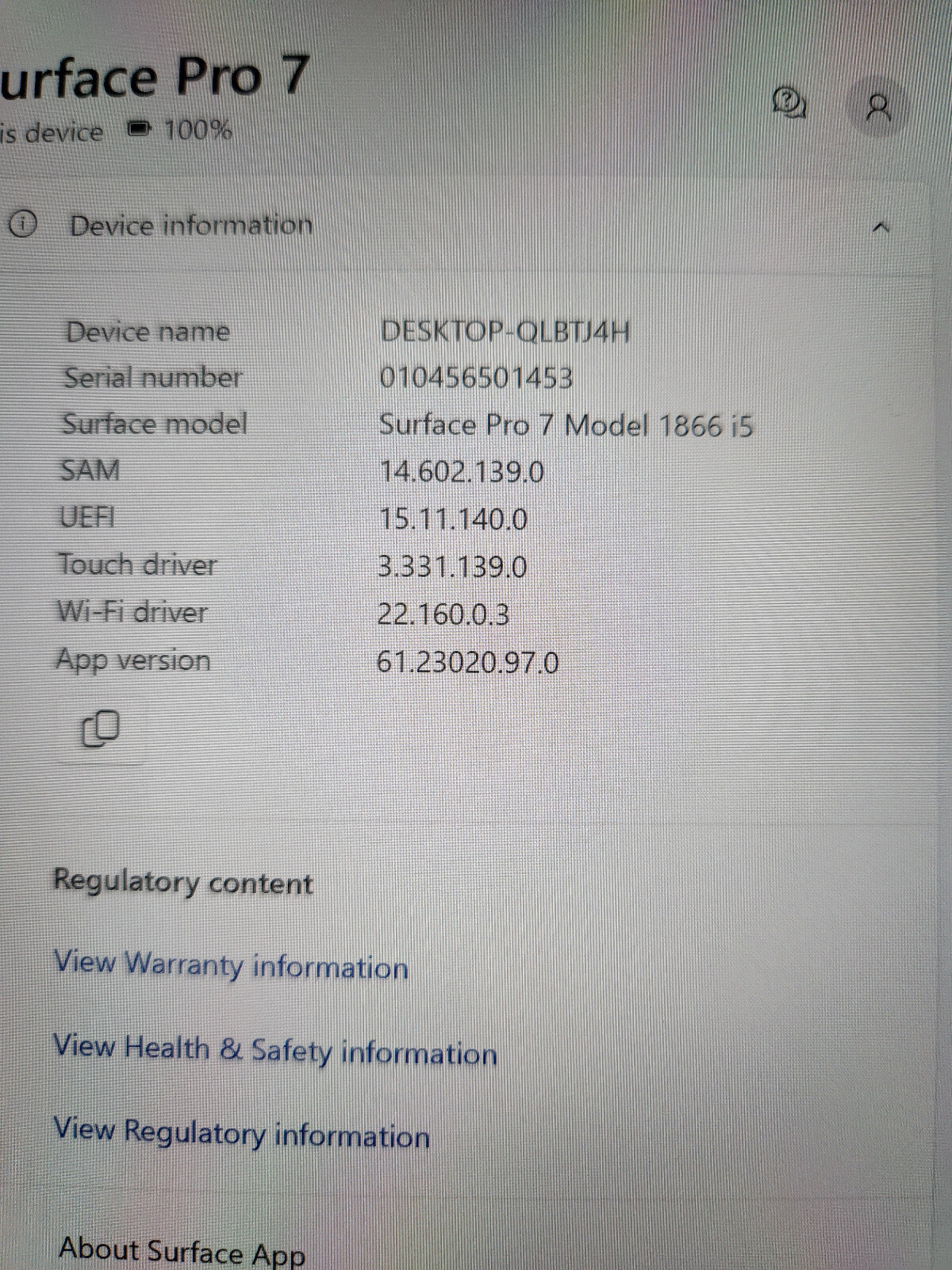The height and width of the screenshot is (1270, 952).
Task: Open View Health & Safety information link
Action: [275, 1049]
